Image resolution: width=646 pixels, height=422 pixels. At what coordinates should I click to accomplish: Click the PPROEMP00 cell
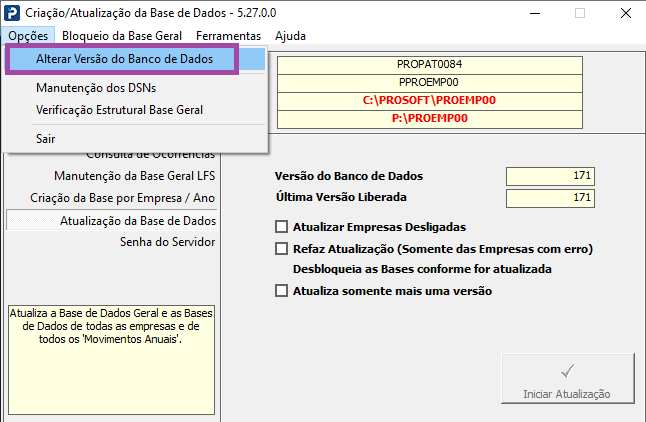(430, 83)
